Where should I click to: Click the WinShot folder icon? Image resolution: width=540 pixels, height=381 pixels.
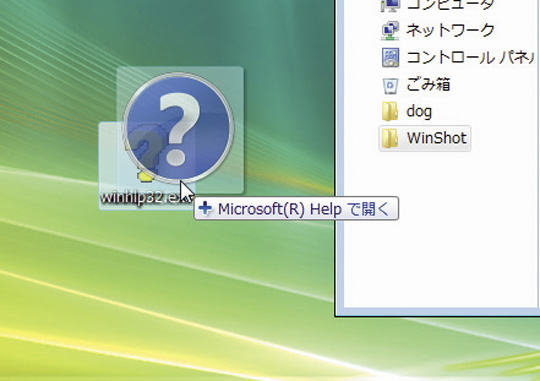(x=390, y=138)
